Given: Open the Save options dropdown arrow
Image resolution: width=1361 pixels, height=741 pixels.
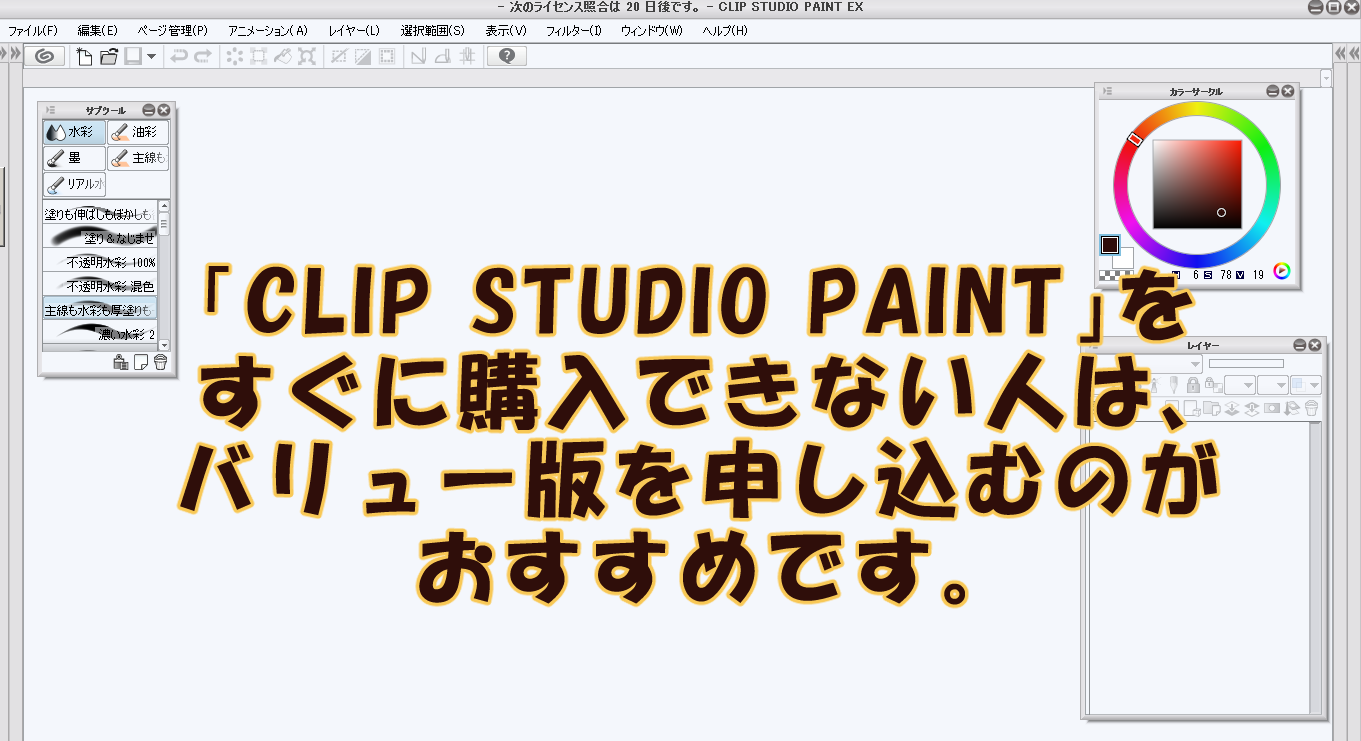Looking at the screenshot, I should [x=151, y=56].
